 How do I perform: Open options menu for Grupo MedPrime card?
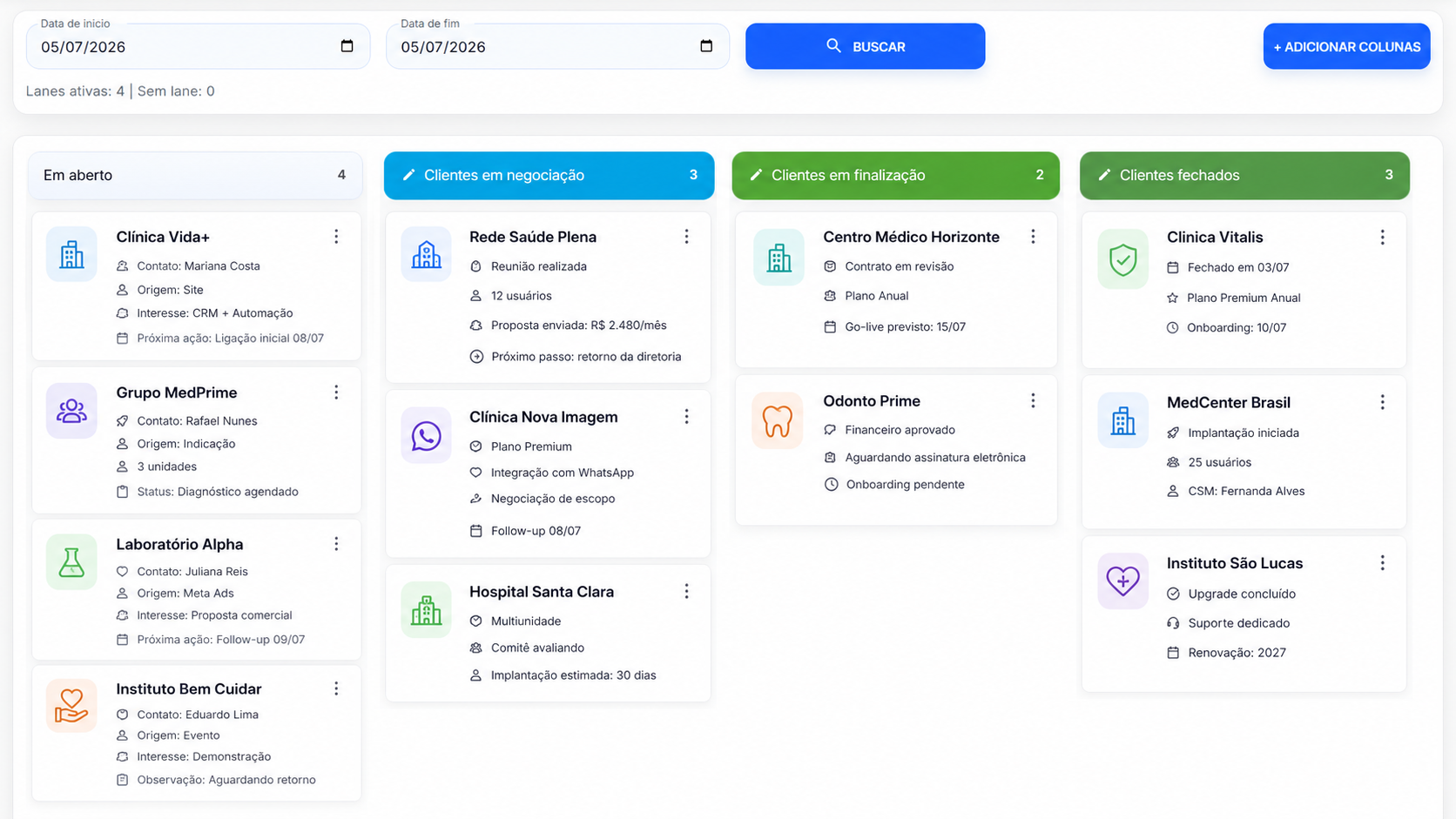336,393
